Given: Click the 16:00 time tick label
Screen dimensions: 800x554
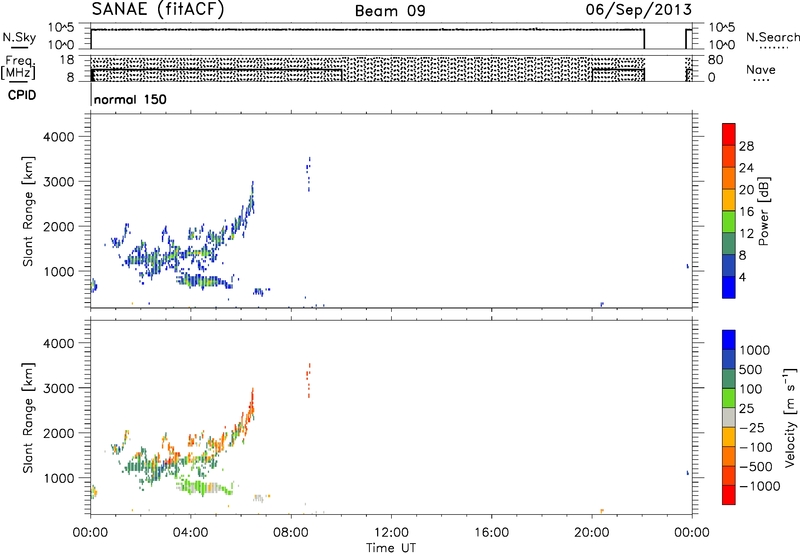Looking at the screenshot, I should [491, 533].
